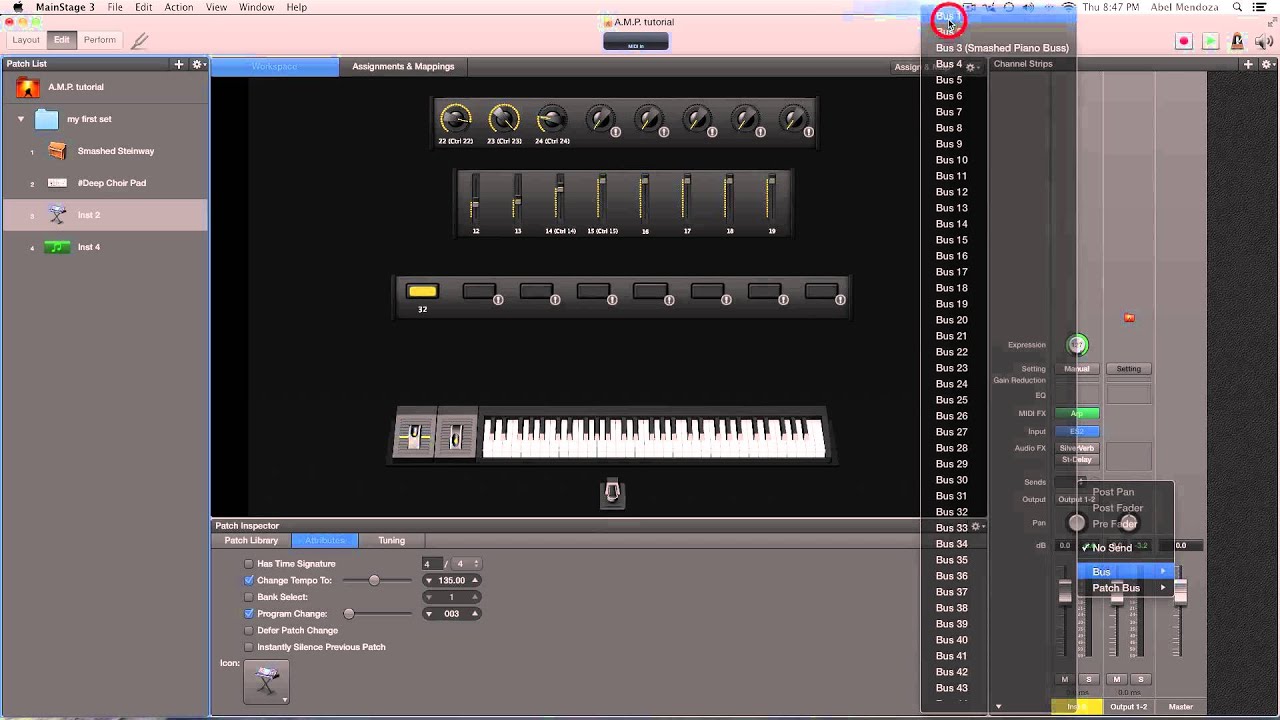Select the A.M.P. tutorial concert icon

point(29,87)
